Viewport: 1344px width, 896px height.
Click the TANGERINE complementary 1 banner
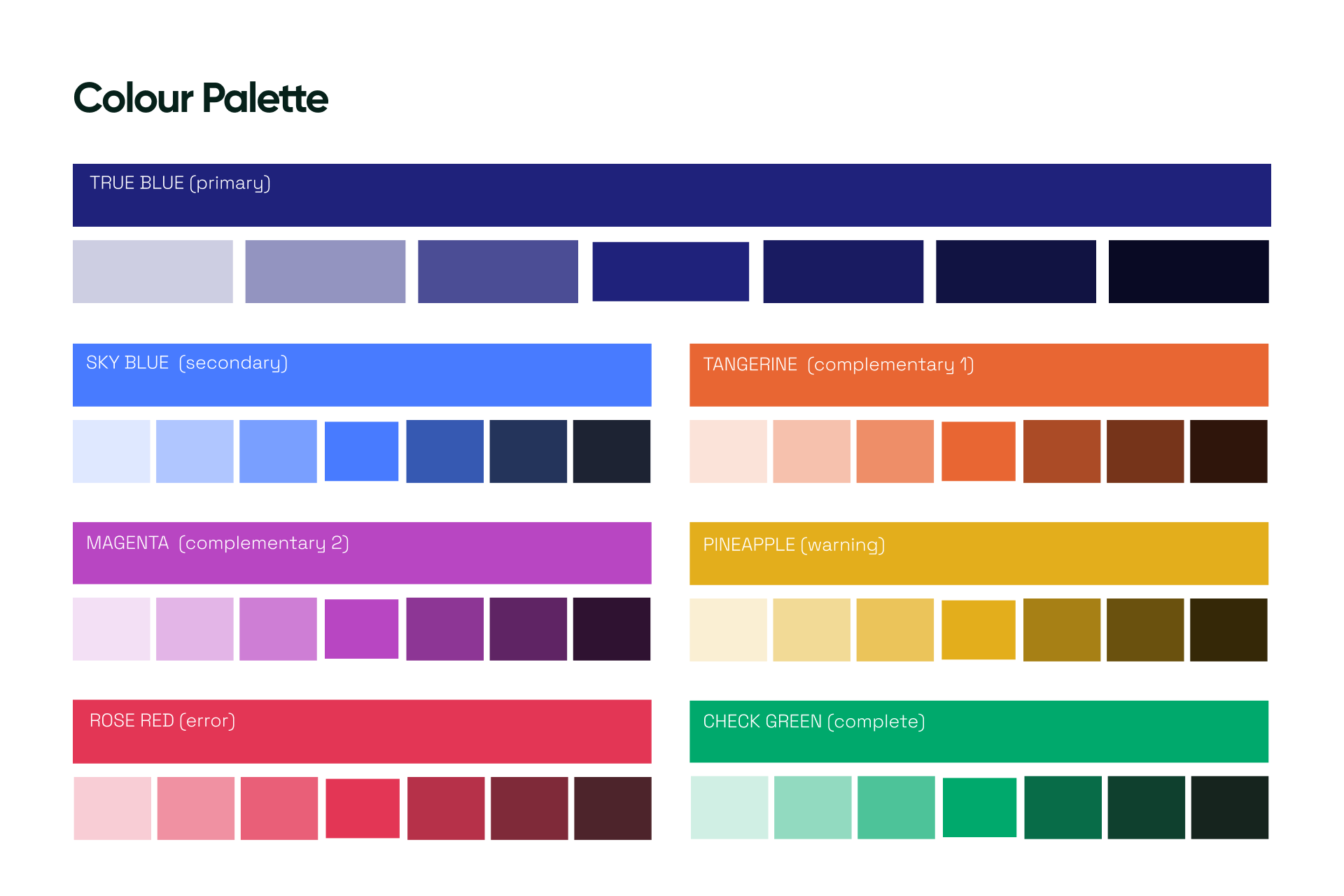click(979, 375)
